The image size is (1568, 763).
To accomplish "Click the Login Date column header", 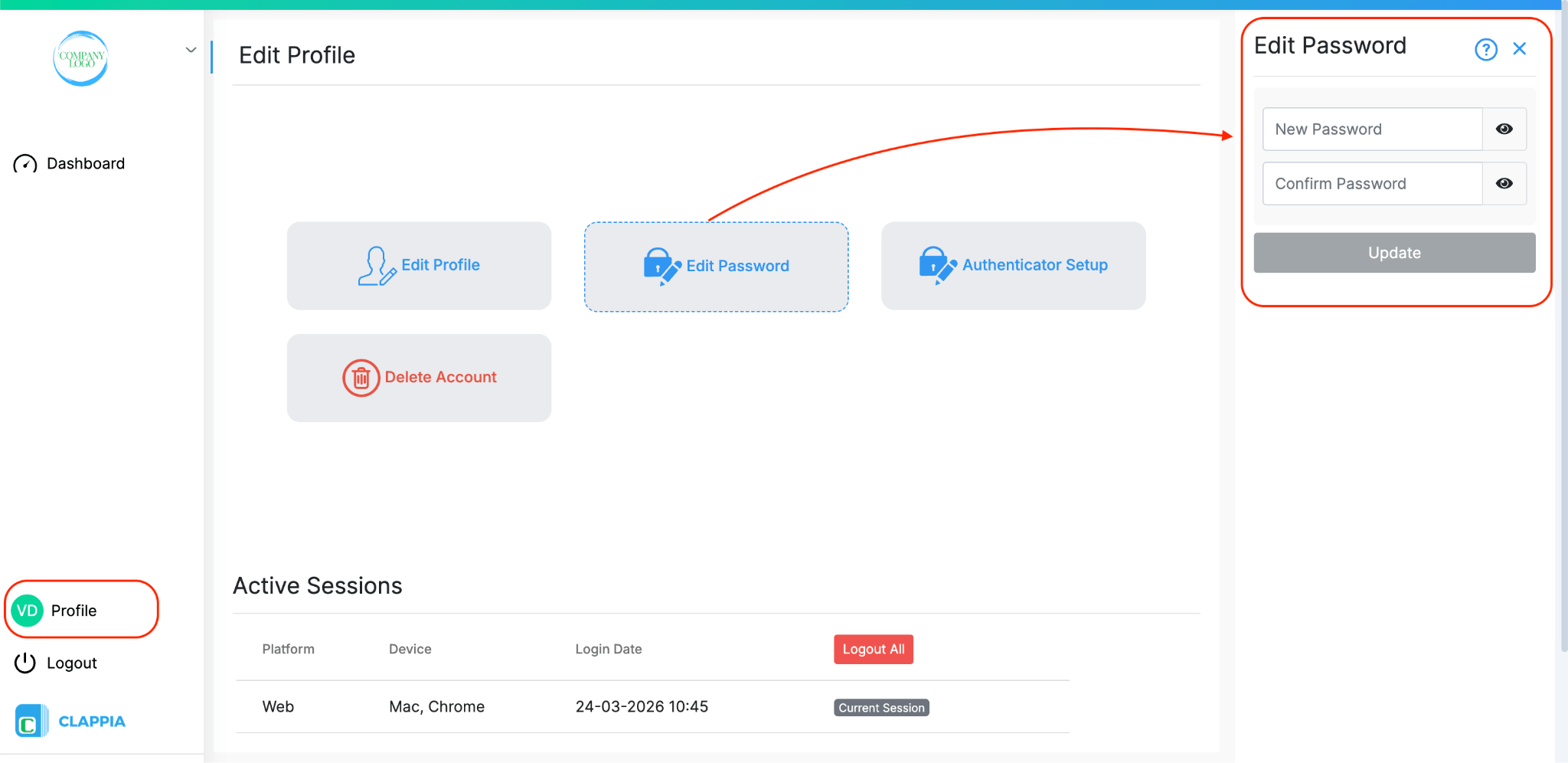I will pyautogui.click(x=609, y=649).
